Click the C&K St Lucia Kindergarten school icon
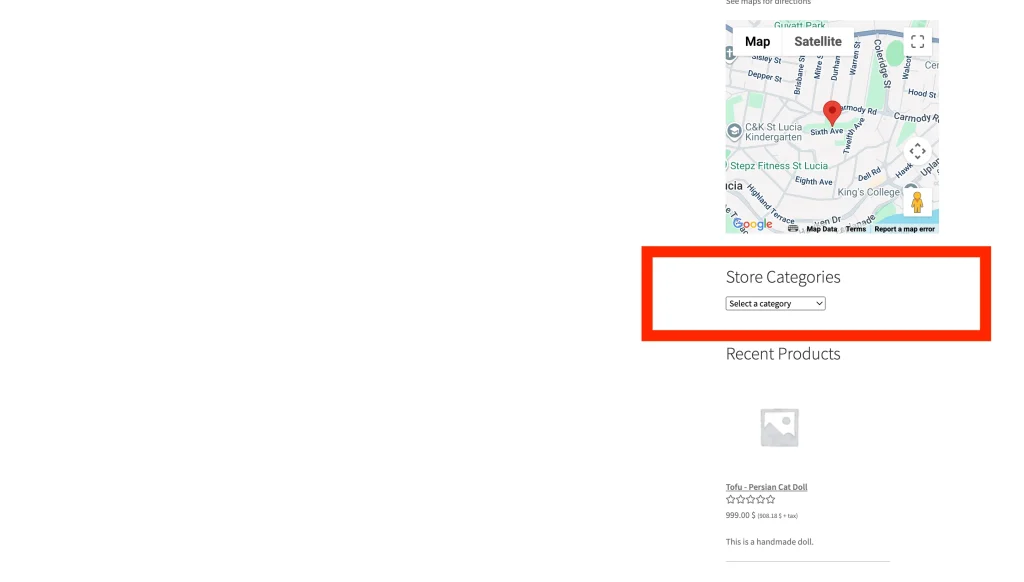Screen dimensions: 1024x582 point(734,129)
